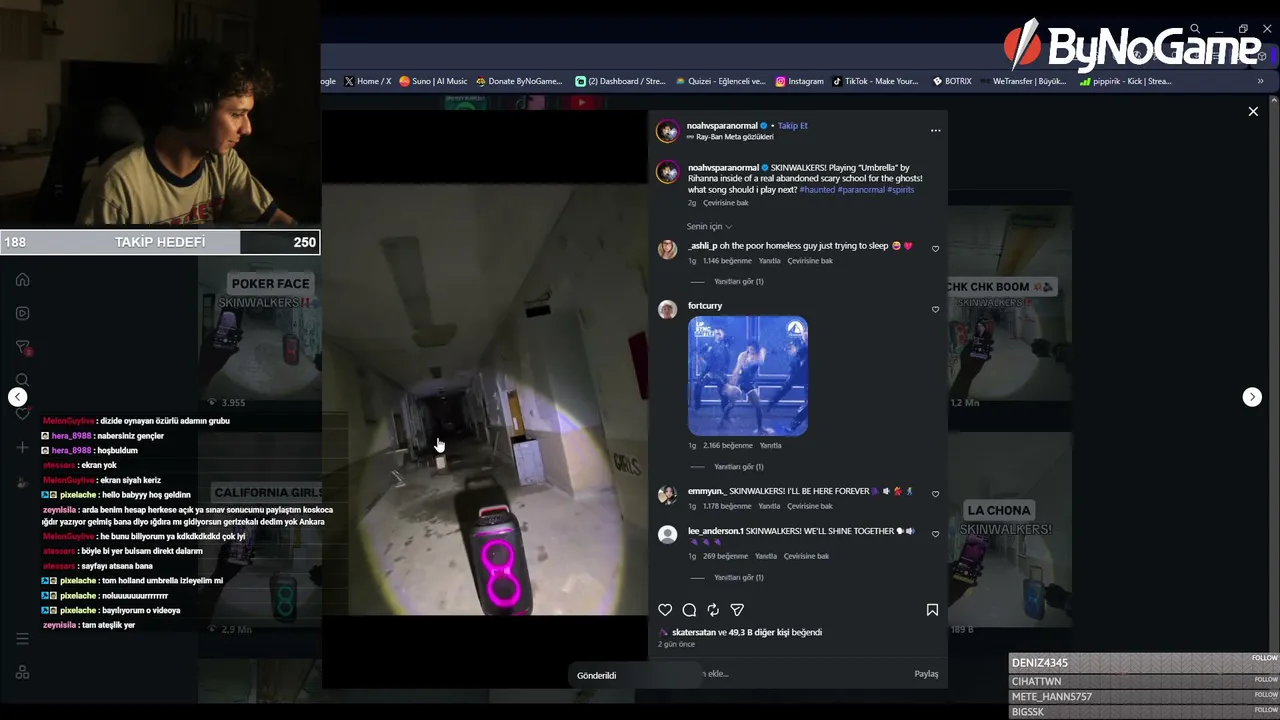Open the Instagram bookmark in the bookmarks bar
The width and height of the screenshot is (1280, 720).
coord(799,81)
